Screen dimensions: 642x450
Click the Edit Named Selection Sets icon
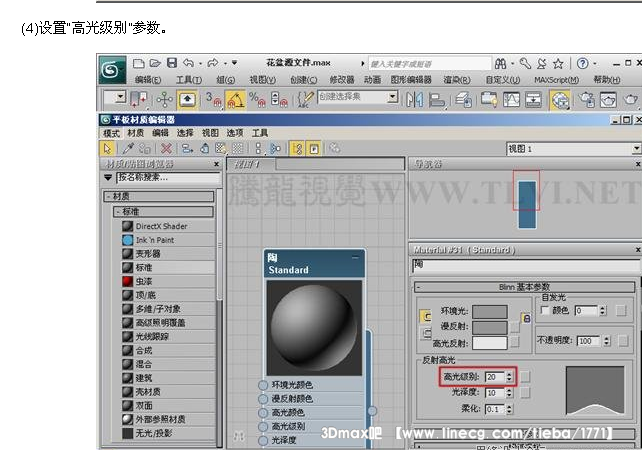coord(305,99)
